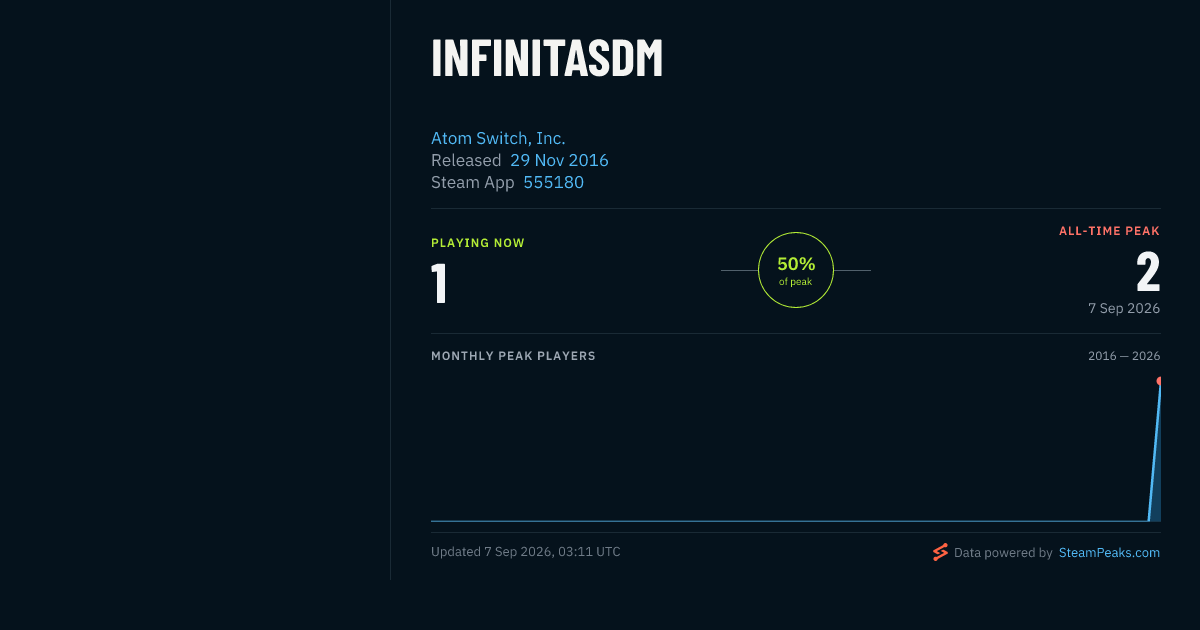This screenshot has height=630, width=1200.
Task: Click the ALL-TIME PEAK label
Action: 1109,231
